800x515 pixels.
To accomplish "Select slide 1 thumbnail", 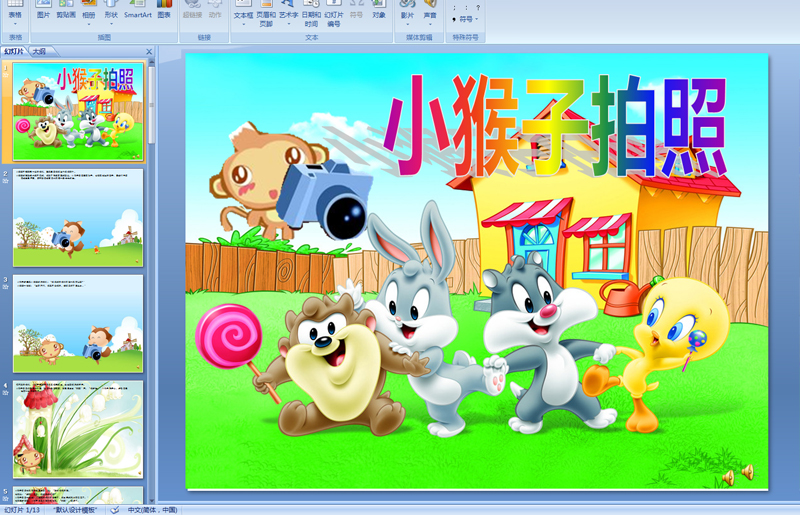I will click(78, 111).
